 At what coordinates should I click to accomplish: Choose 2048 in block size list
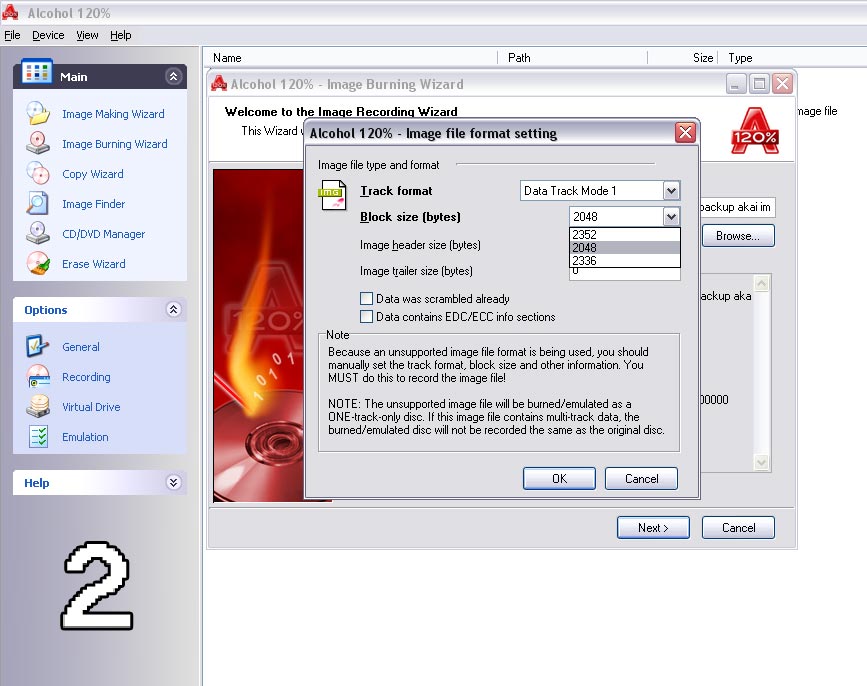pos(624,248)
